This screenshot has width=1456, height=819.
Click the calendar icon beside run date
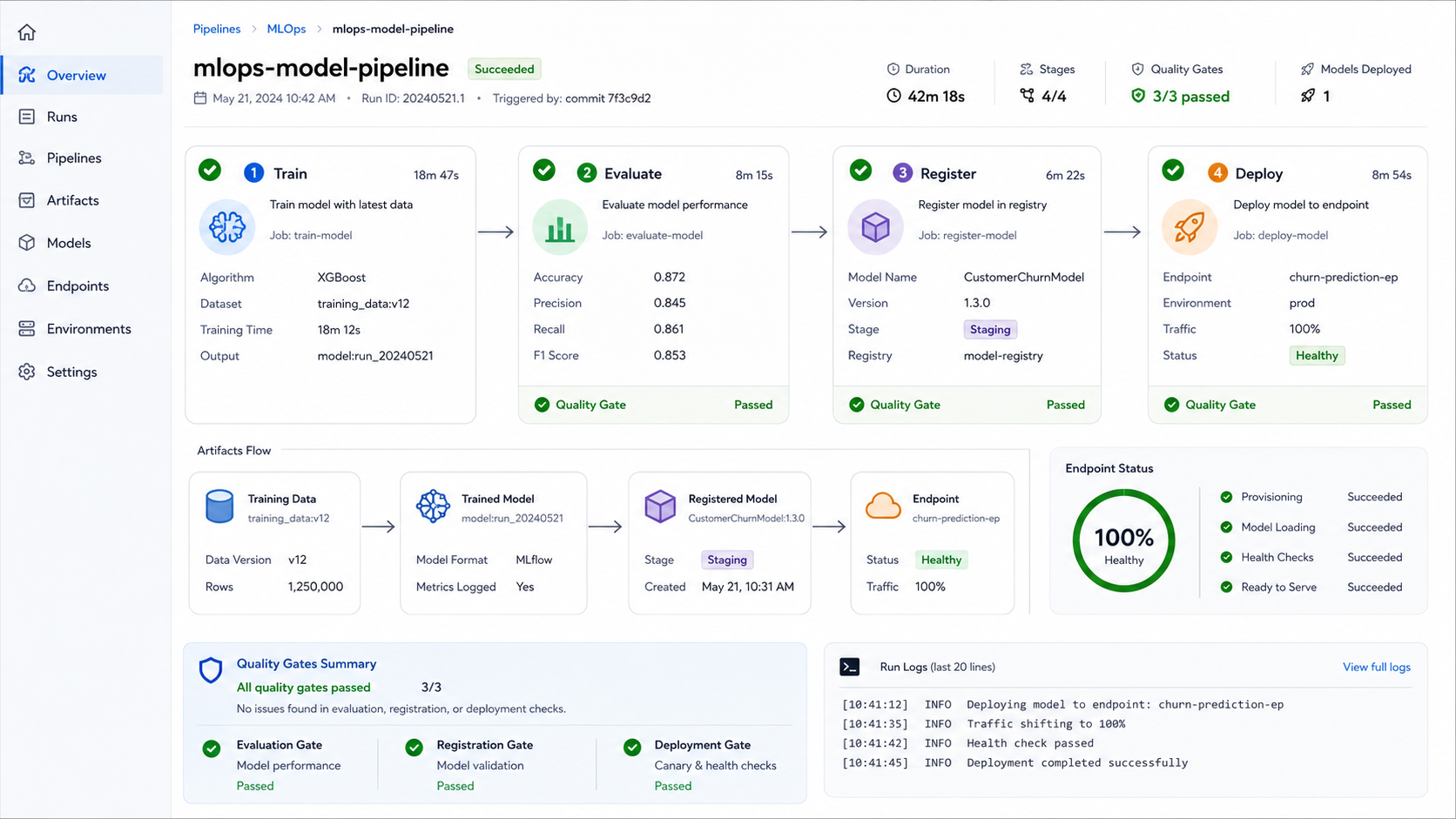pyautogui.click(x=200, y=98)
